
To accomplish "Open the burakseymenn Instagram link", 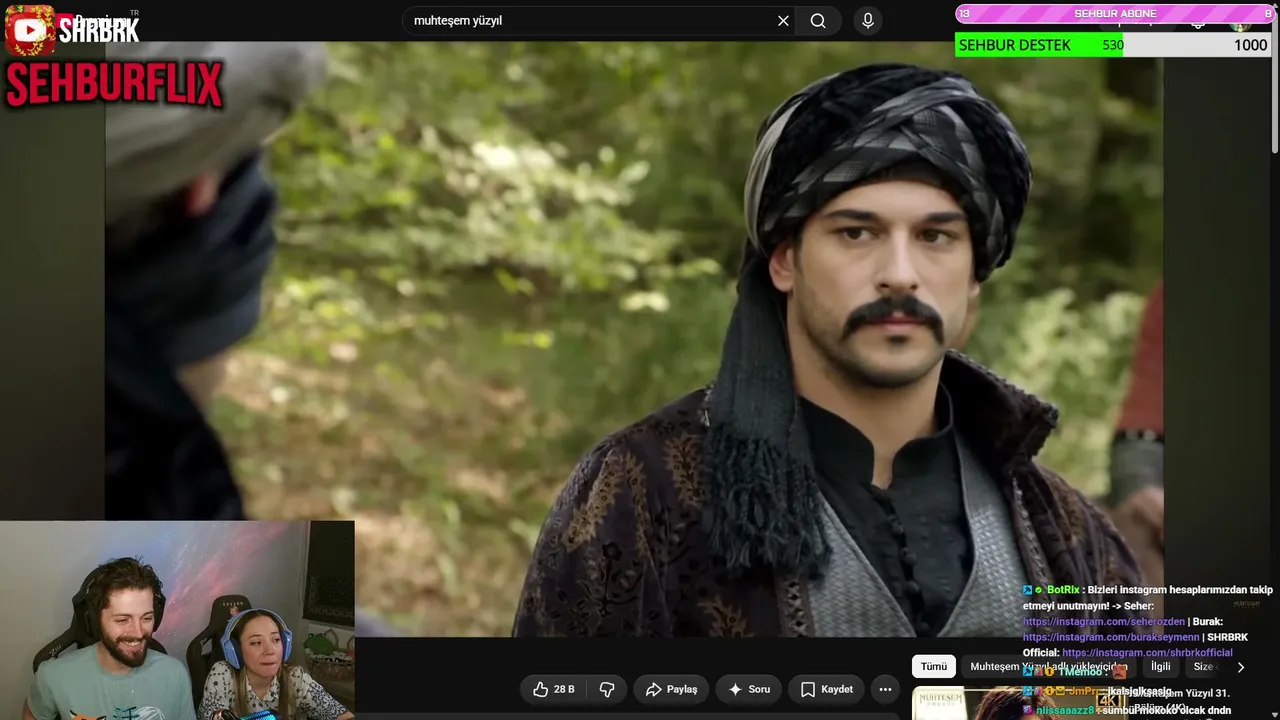I will click(x=1111, y=637).
